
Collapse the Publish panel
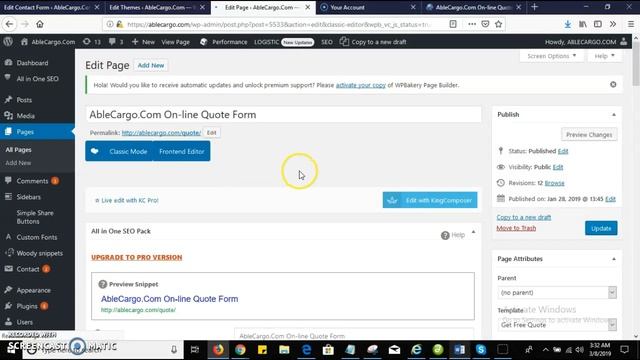click(x=613, y=115)
